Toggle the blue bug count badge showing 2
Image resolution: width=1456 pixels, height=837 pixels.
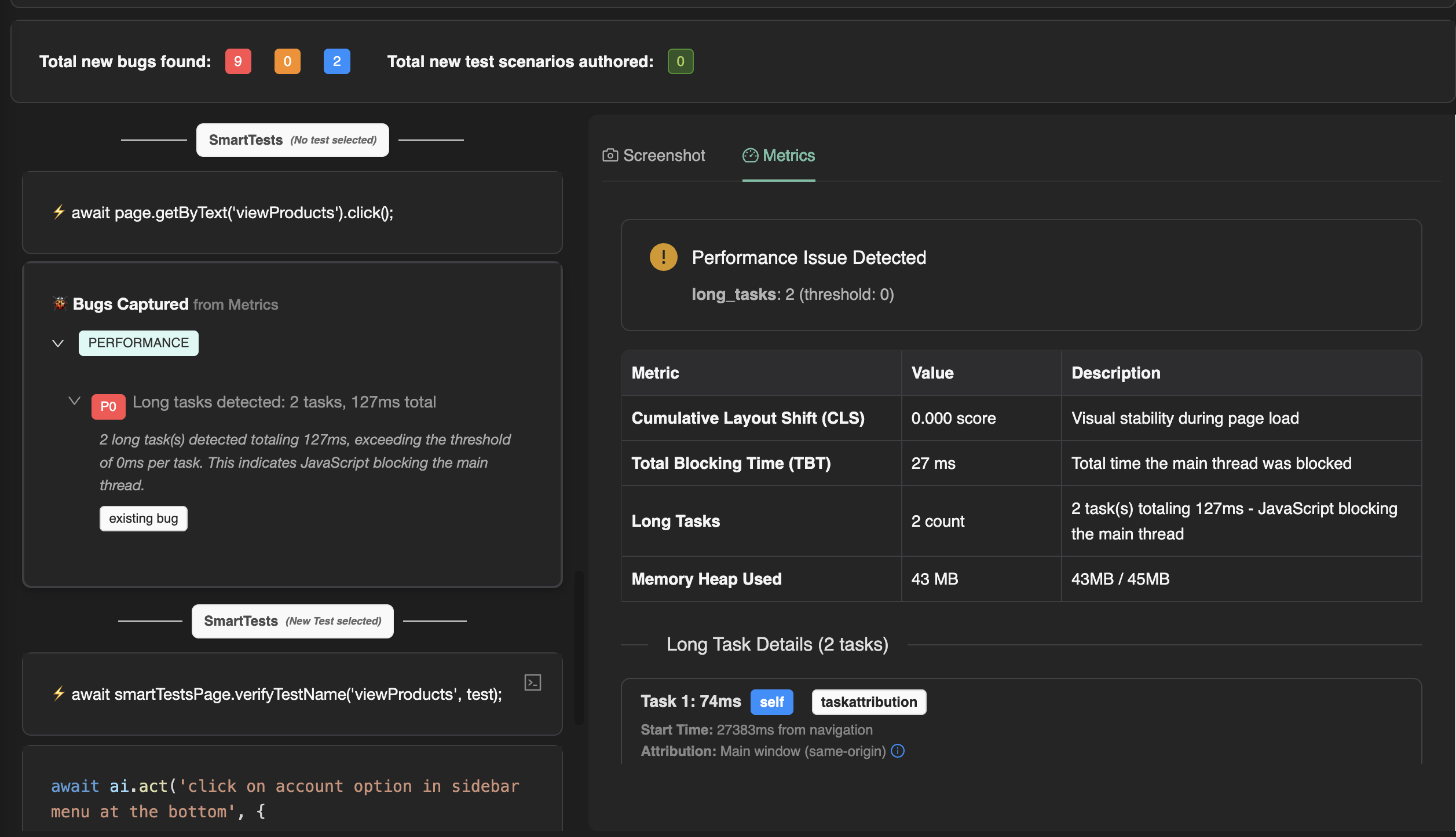[337, 61]
